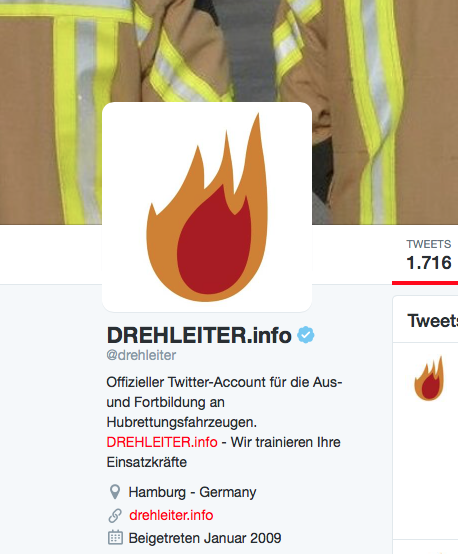
Task: Click the Beigetreten Januar 2009 text
Action: tap(205, 538)
